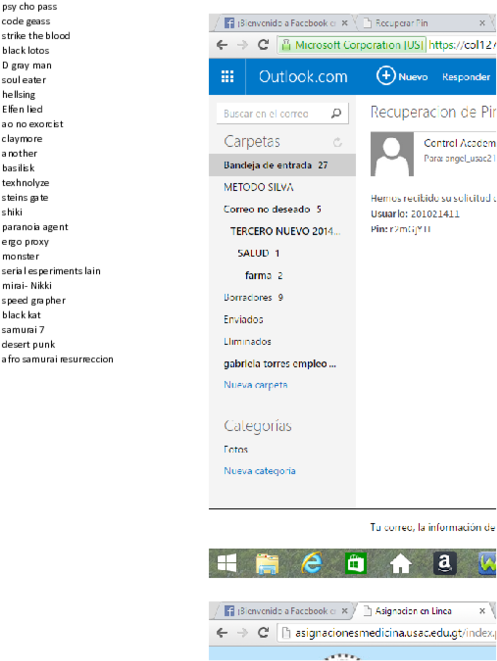This screenshot has width=497, height=661.
Task: Click the search magnifier in mail search
Action: pos(336,113)
